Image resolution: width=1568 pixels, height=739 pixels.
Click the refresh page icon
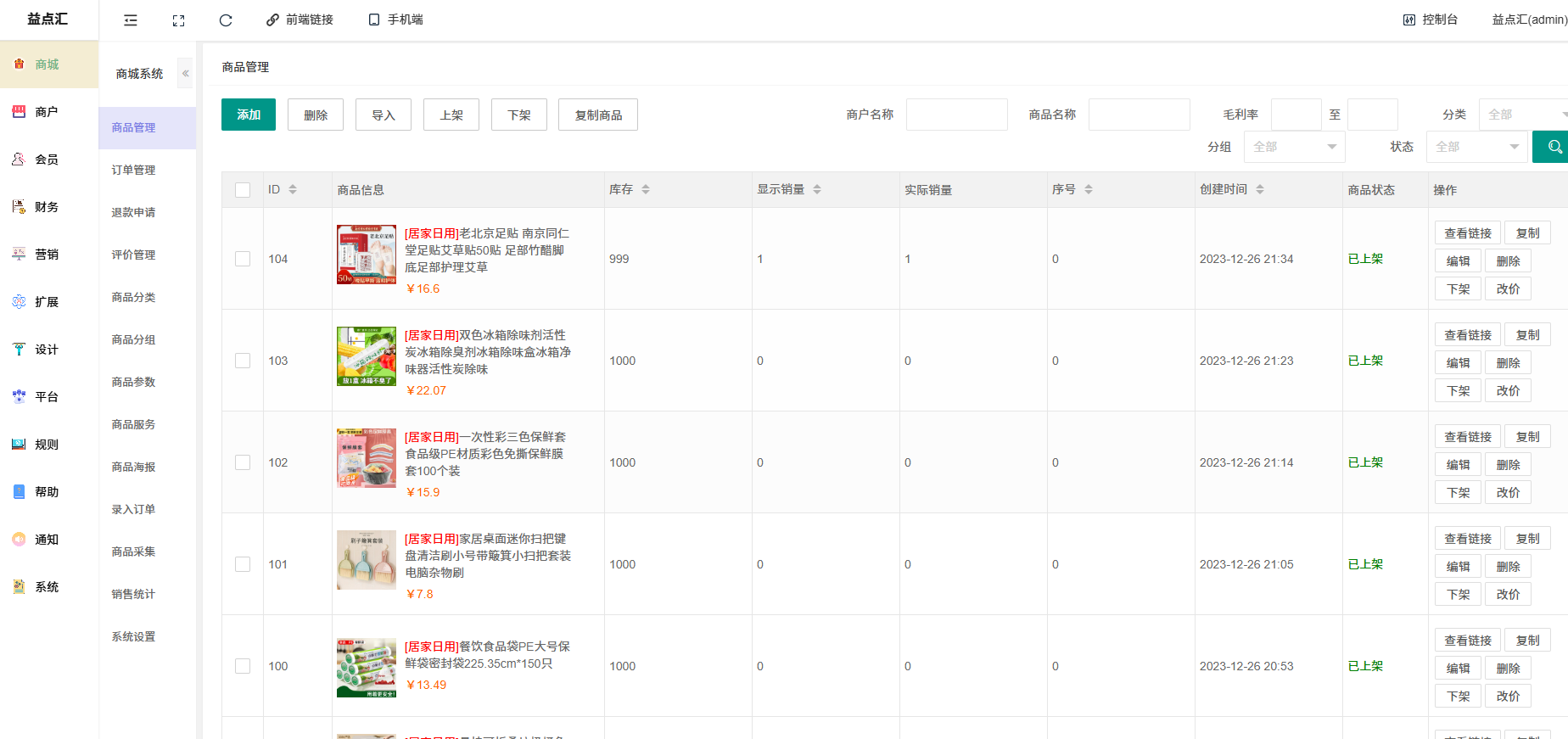pyautogui.click(x=226, y=20)
